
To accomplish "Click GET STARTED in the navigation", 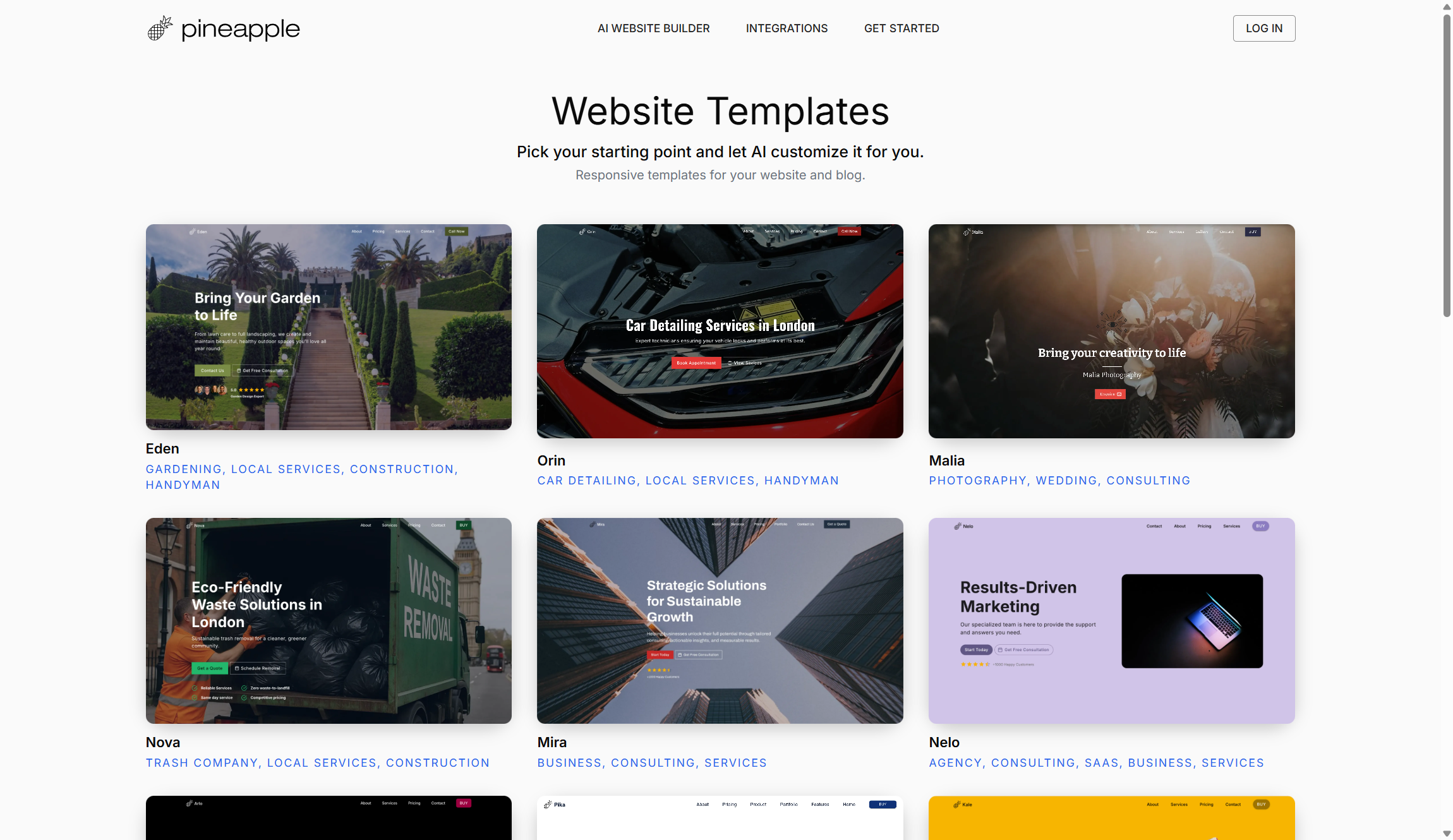I will (x=901, y=28).
